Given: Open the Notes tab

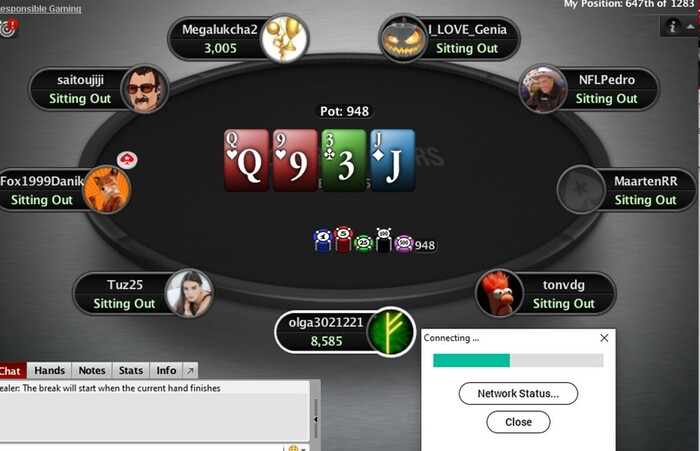Looking at the screenshot, I should [92, 371].
